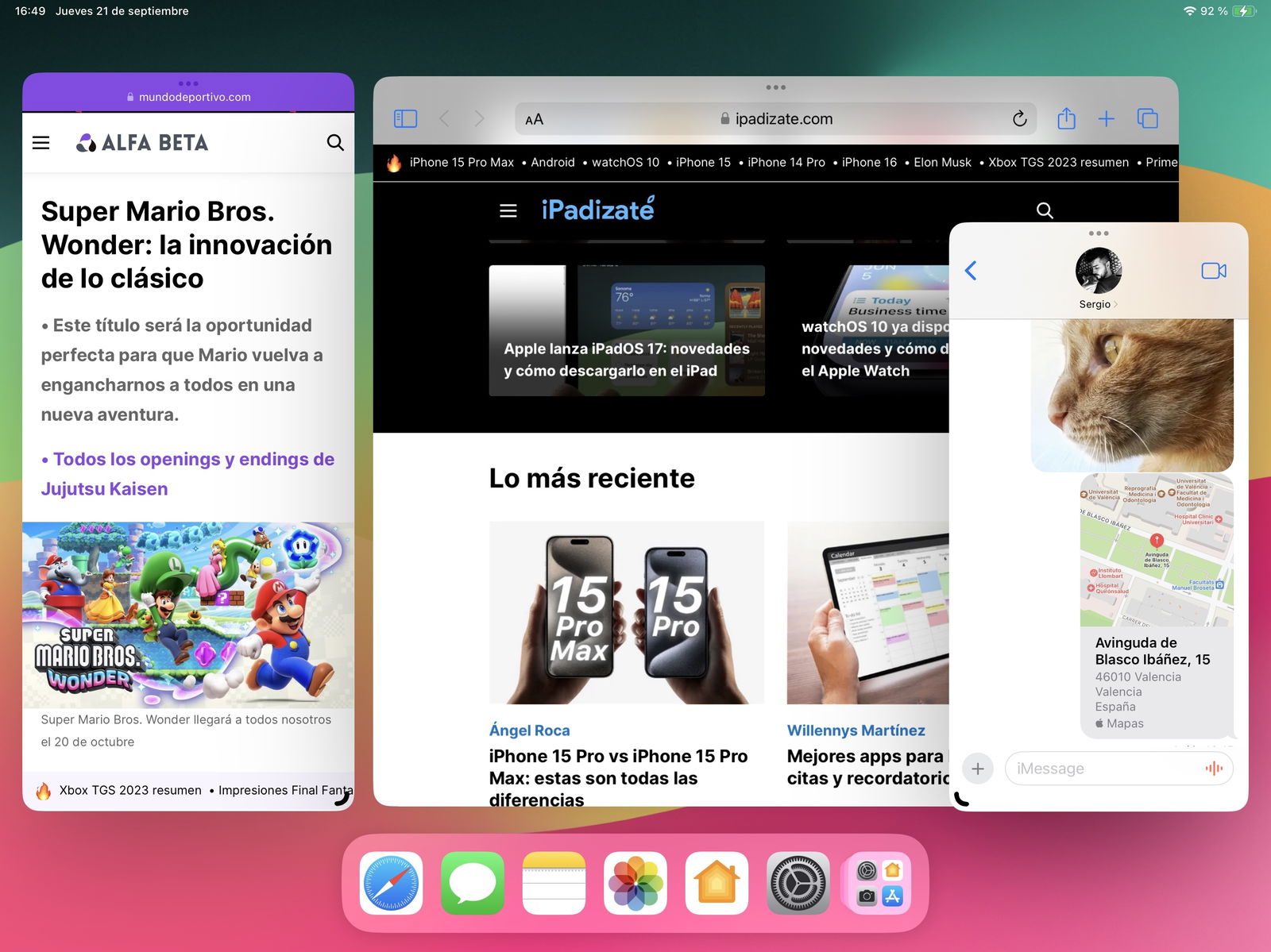The image size is (1271, 952).
Task: Go back to conversations list in Messages
Action: pyautogui.click(x=971, y=271)
